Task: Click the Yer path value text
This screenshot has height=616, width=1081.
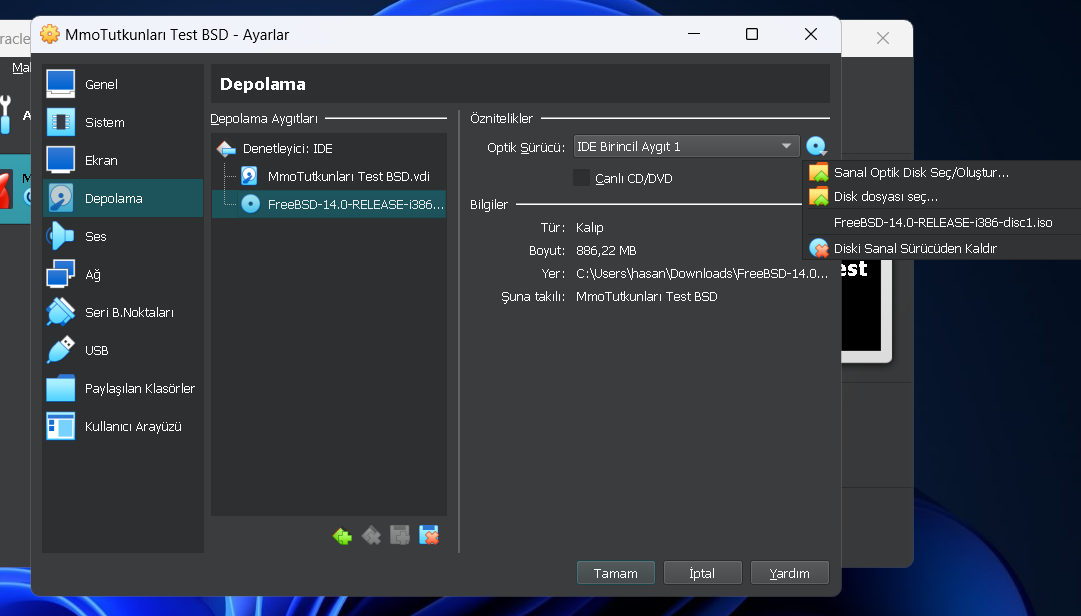Action: (702, 274)
